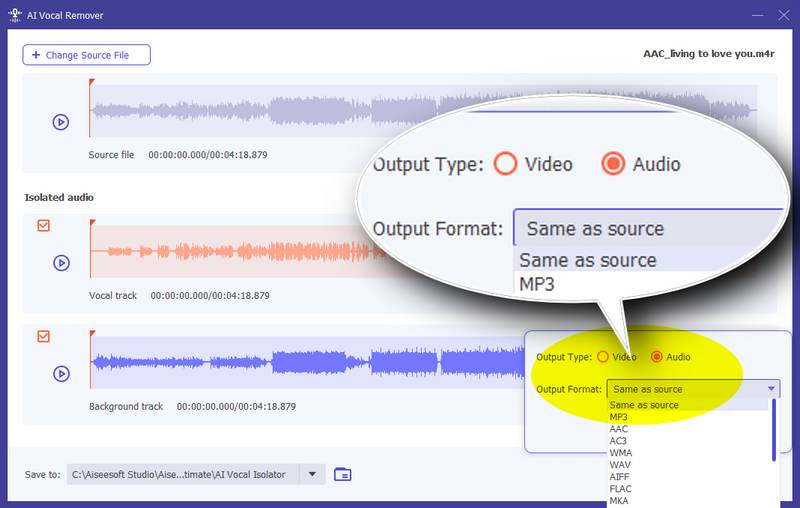Choose MP3 from the format list
This screenshot has height=508, width=800.
pyautogui.click(x=619, y=417)
